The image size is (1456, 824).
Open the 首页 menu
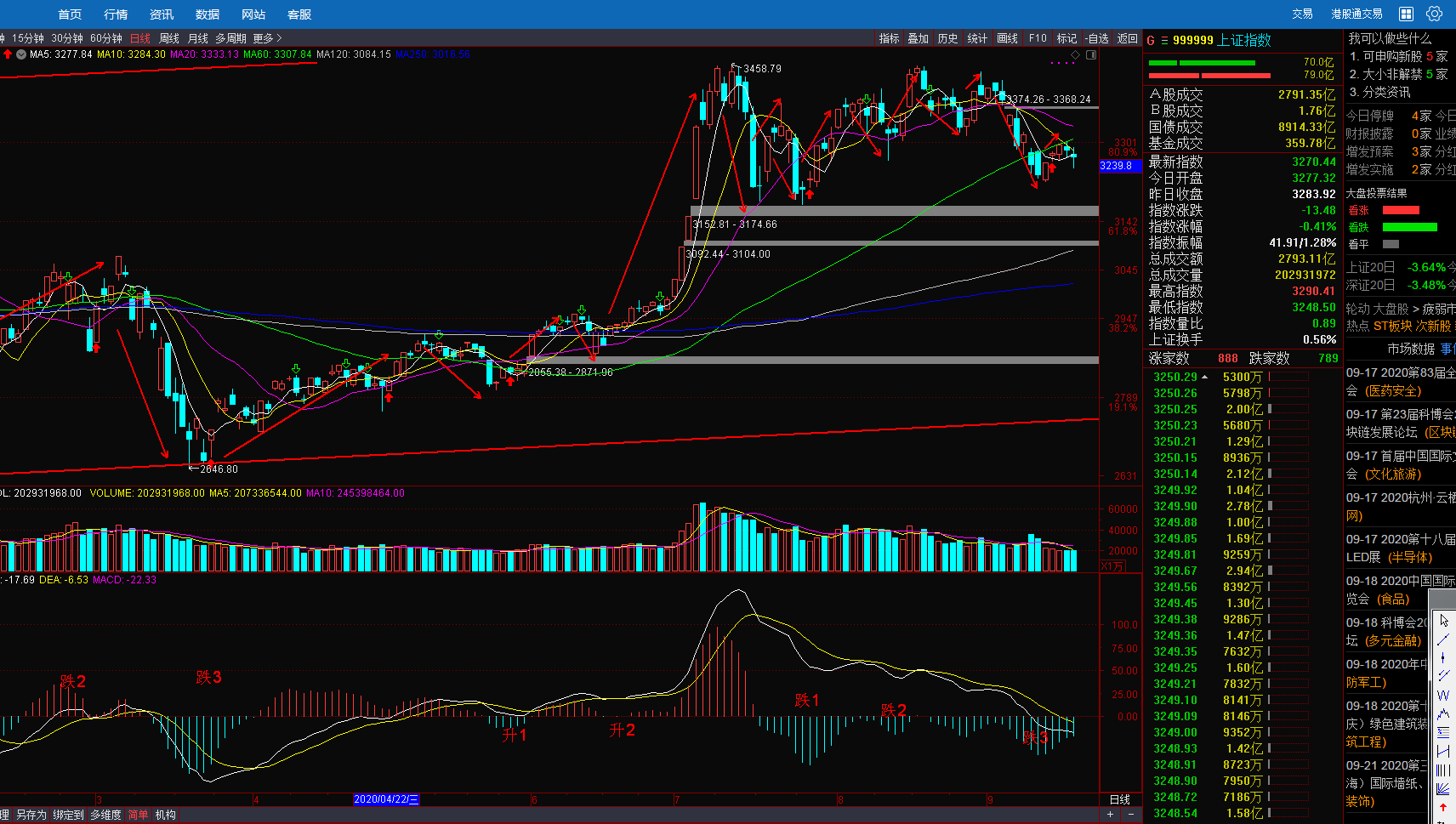pos(70,14)
